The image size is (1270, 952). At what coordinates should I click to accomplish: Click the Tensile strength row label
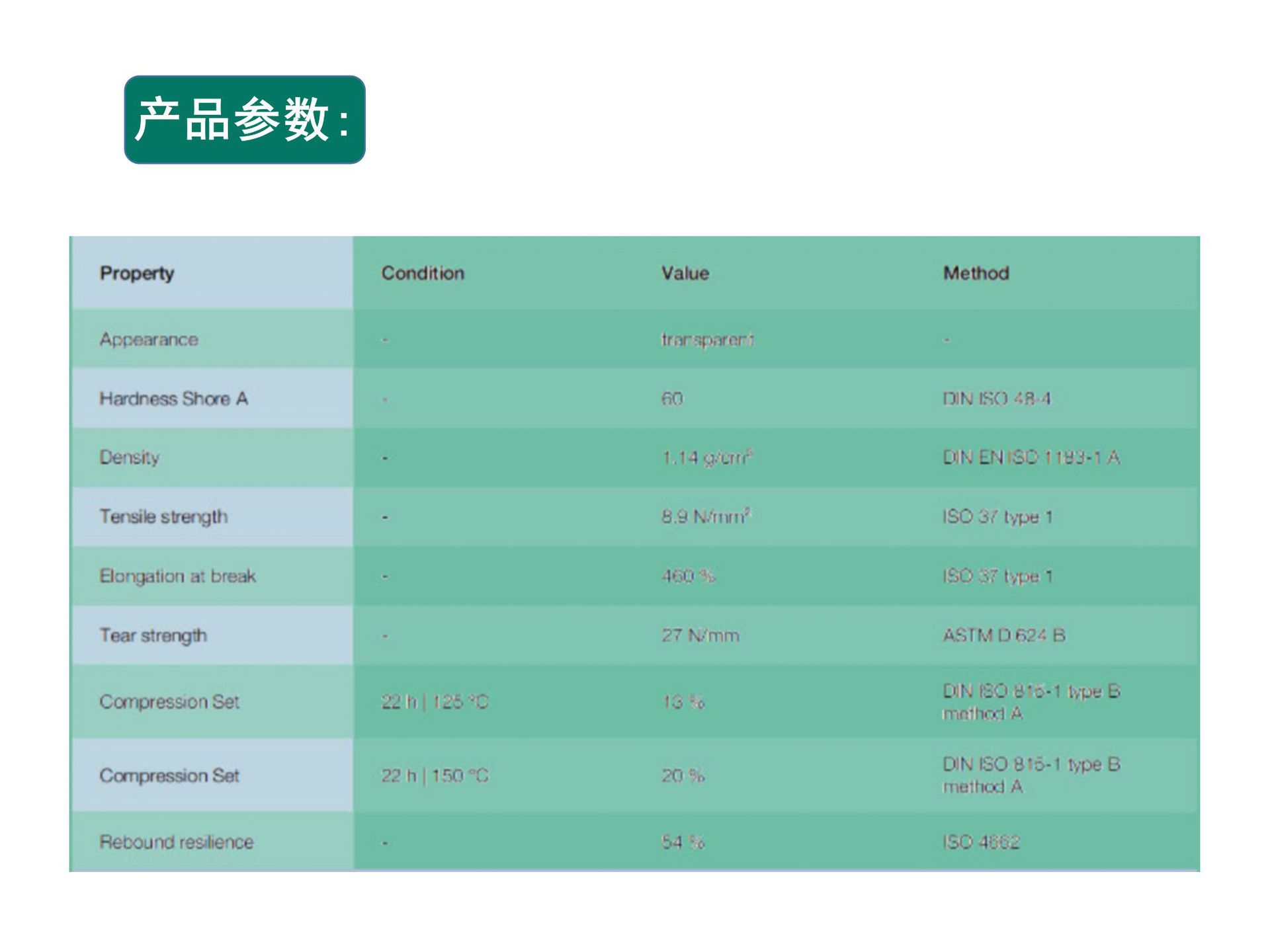tap(163, 517)
